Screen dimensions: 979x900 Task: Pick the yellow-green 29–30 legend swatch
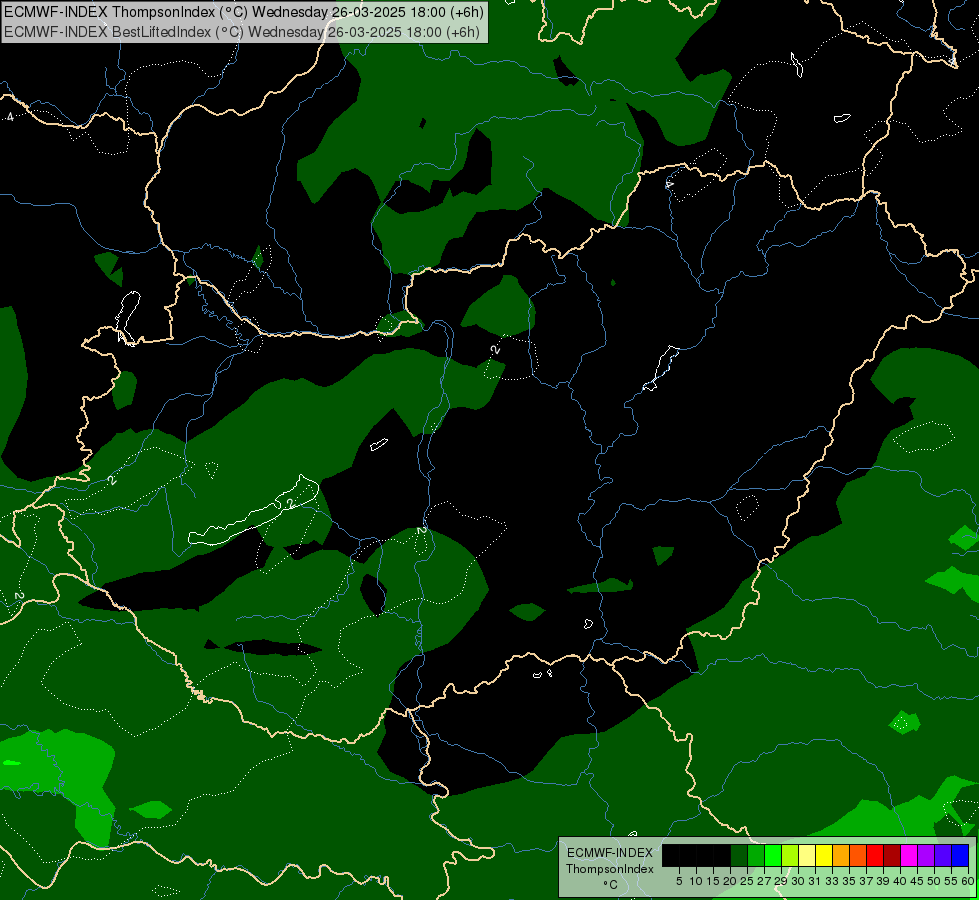[x=790, y=855]
